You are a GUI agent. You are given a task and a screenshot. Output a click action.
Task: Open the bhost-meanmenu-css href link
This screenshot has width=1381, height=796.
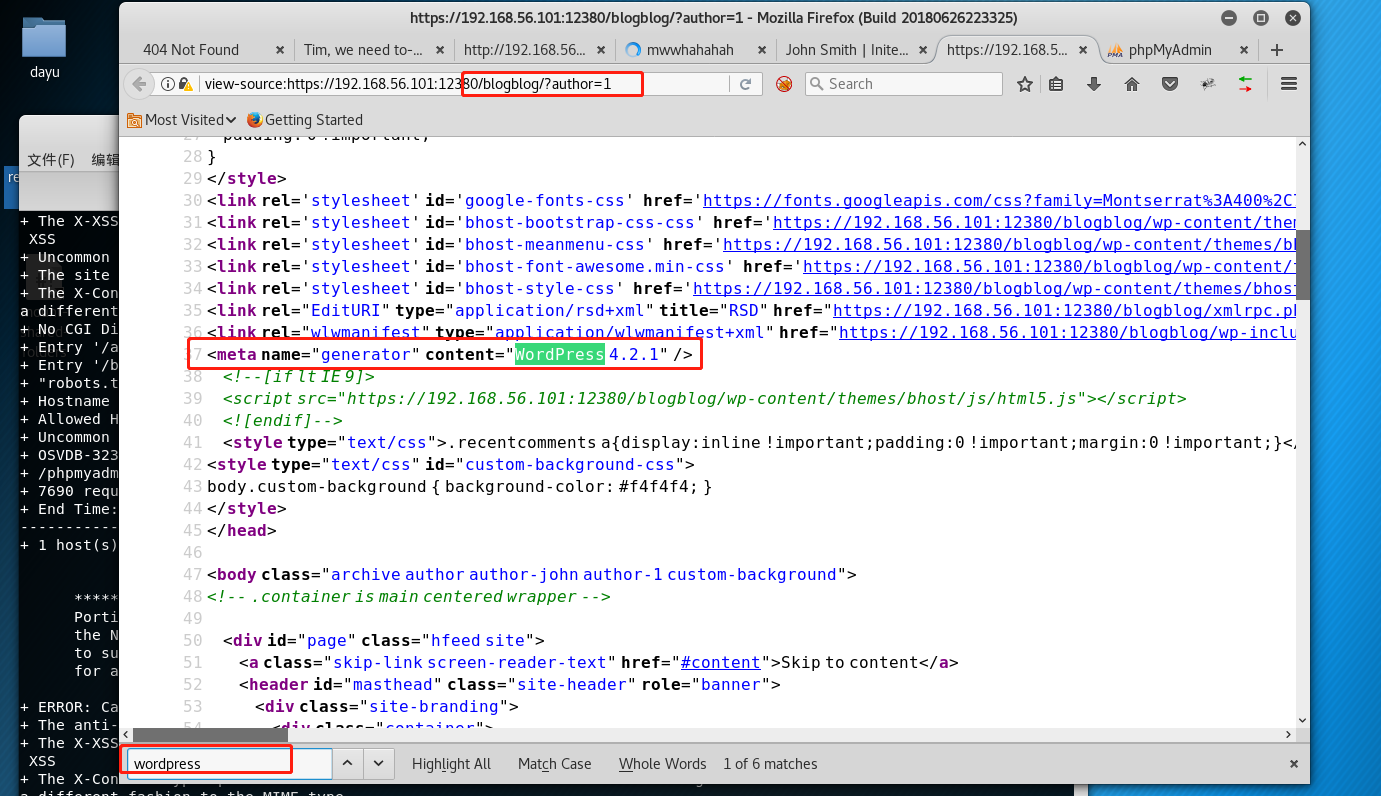pyautogui.click(x=1010, y=244)
